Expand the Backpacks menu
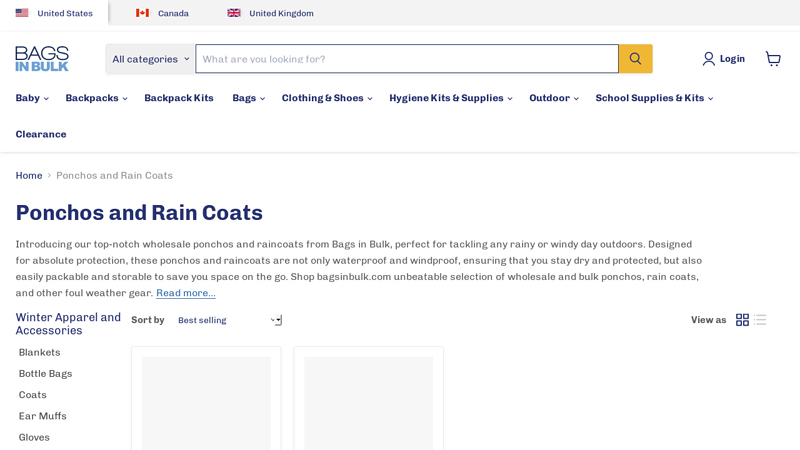Image resolution: width=800 pixels, height=450 pixels. pyautogui.click(x=96, y=98)
